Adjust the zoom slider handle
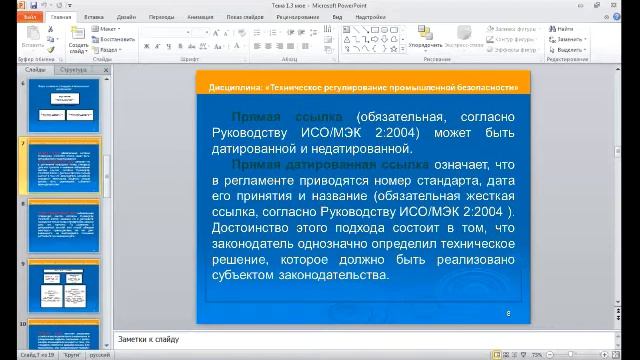640x360 pixels. coord(571,355)
